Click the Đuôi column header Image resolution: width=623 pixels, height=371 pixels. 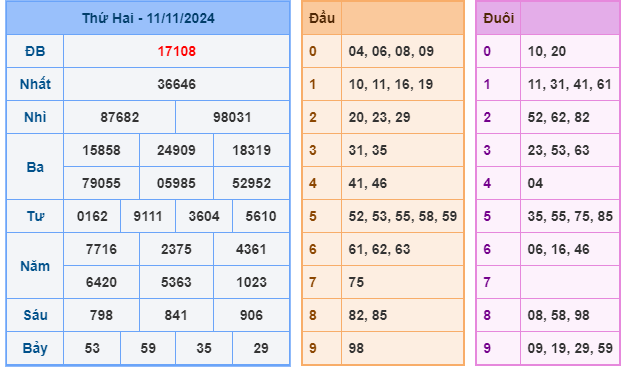499,18
